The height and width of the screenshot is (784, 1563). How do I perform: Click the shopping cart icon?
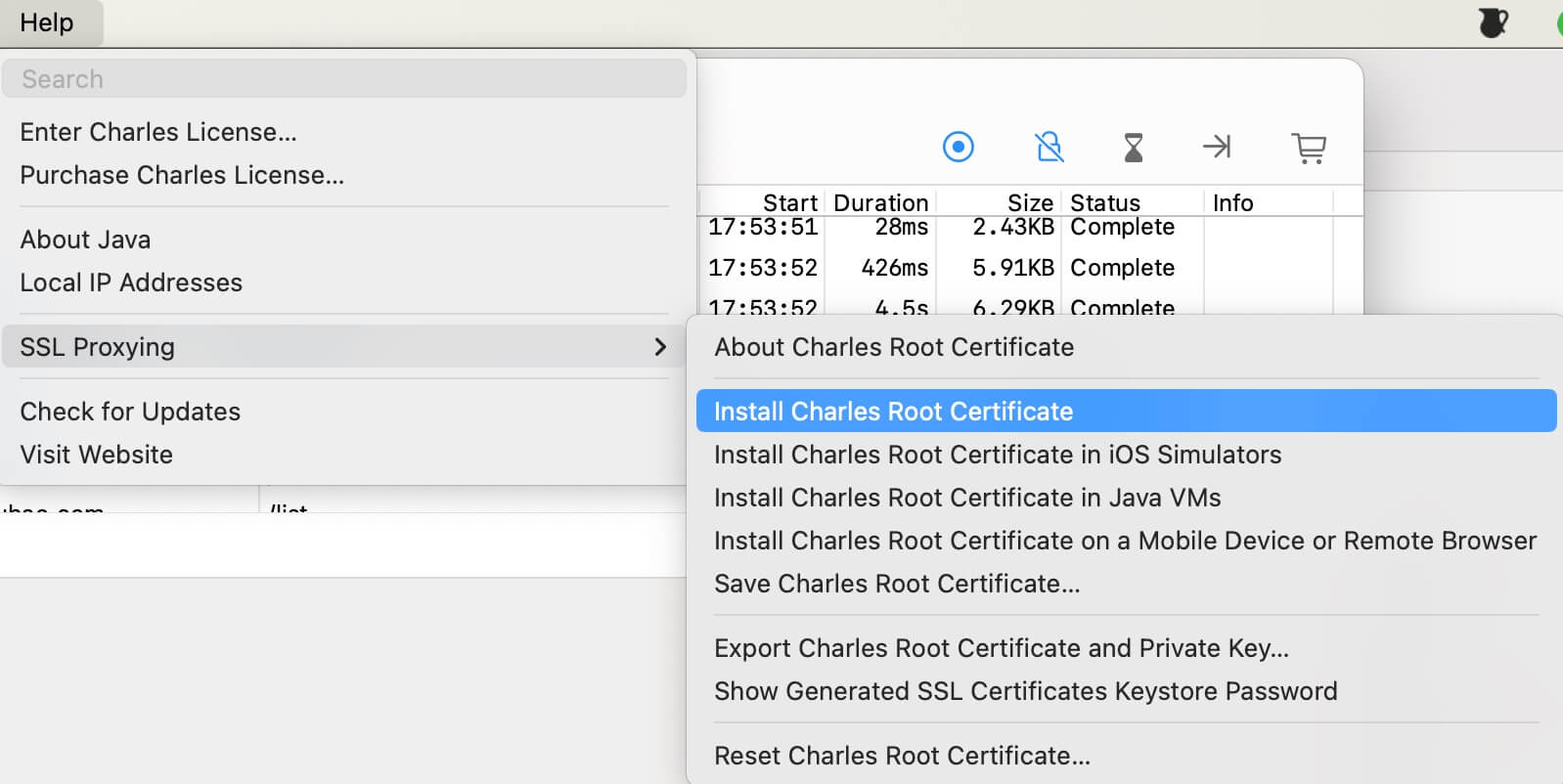1309,148
